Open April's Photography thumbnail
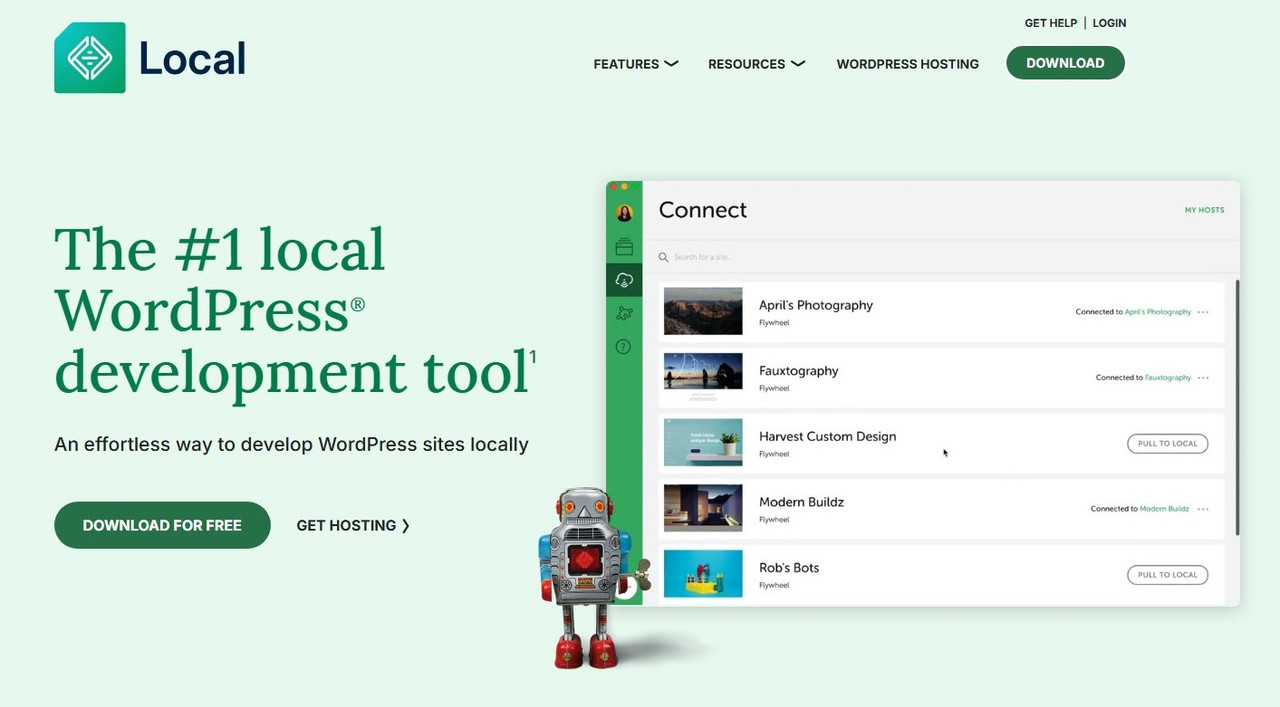Viewport: 1280px width, 707px height. [703, 311]
